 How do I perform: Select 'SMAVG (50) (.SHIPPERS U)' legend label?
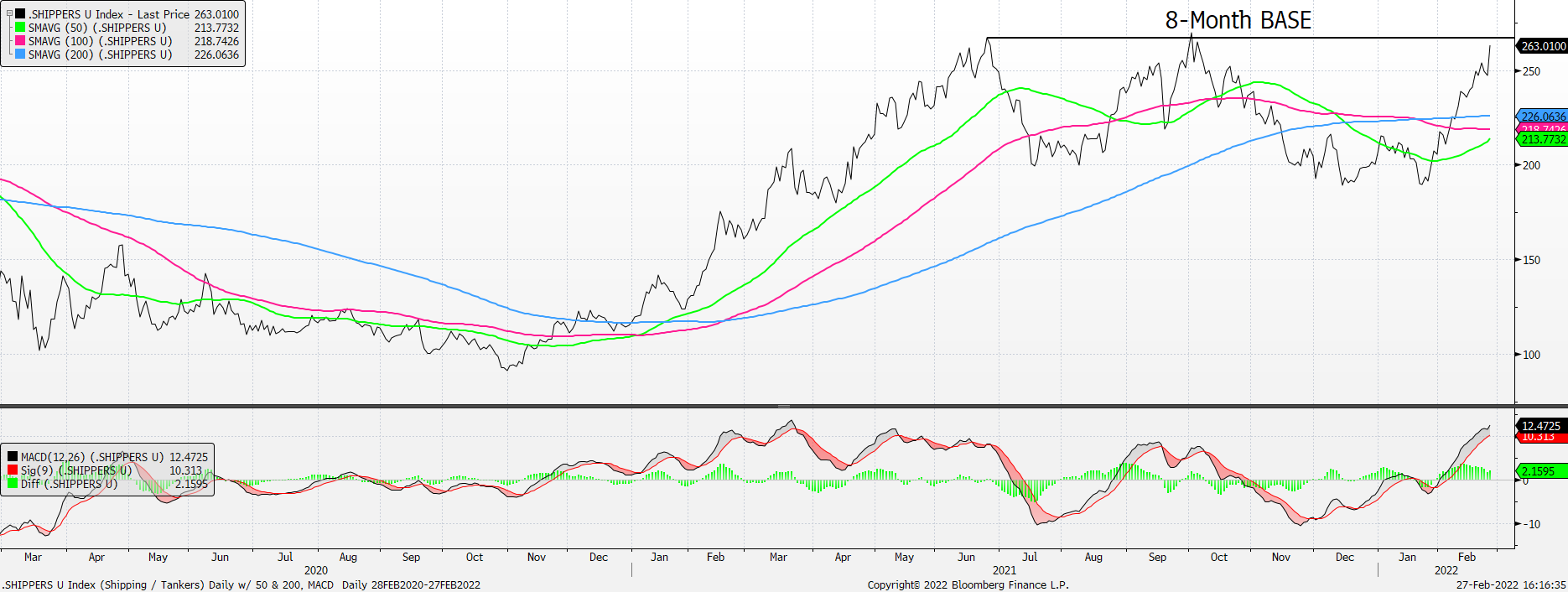97,28
